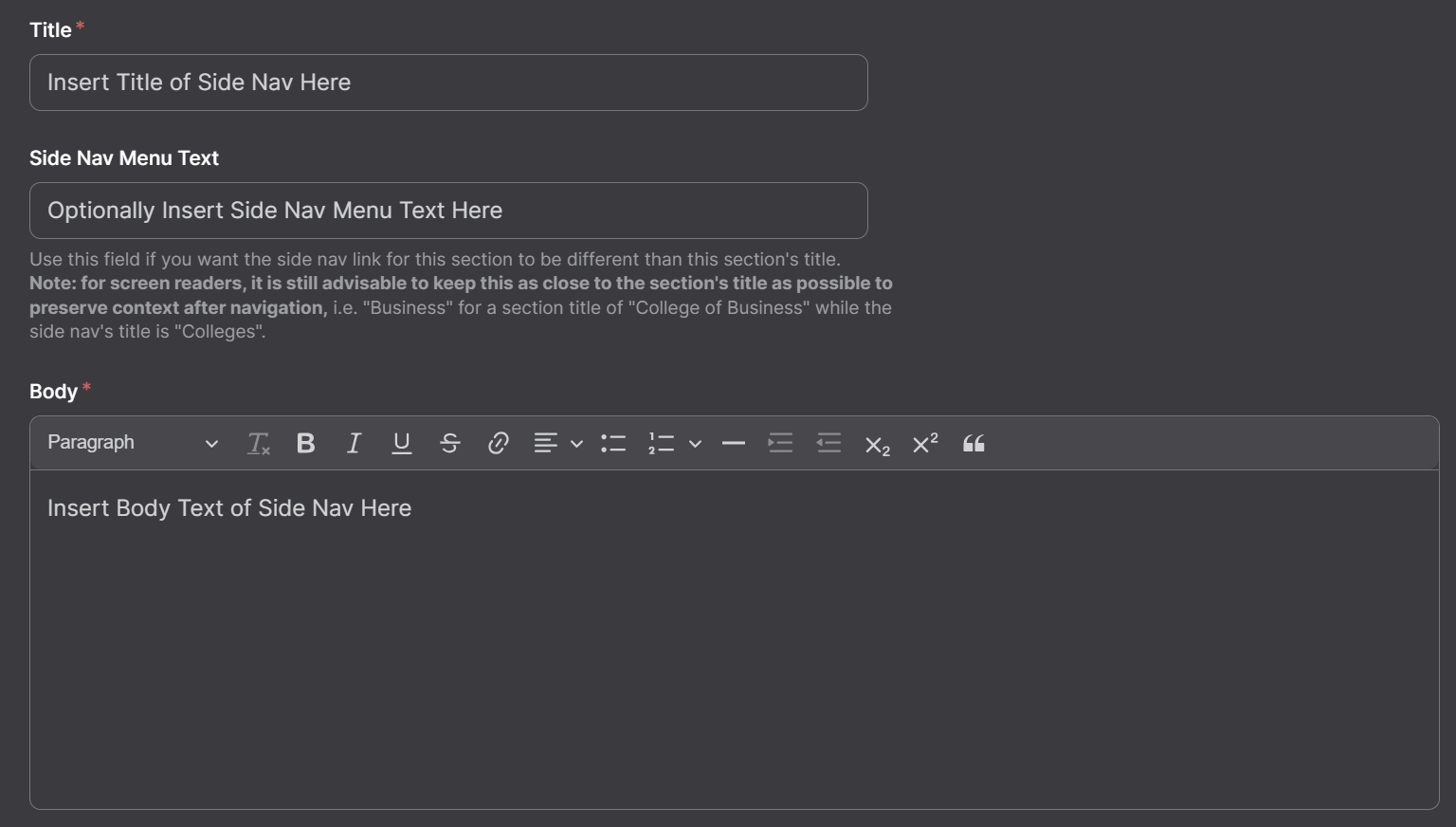The height and width of the screenshot is (827, 1456).
Task: Increase indent of the paragraph
Action: point(780,443)
